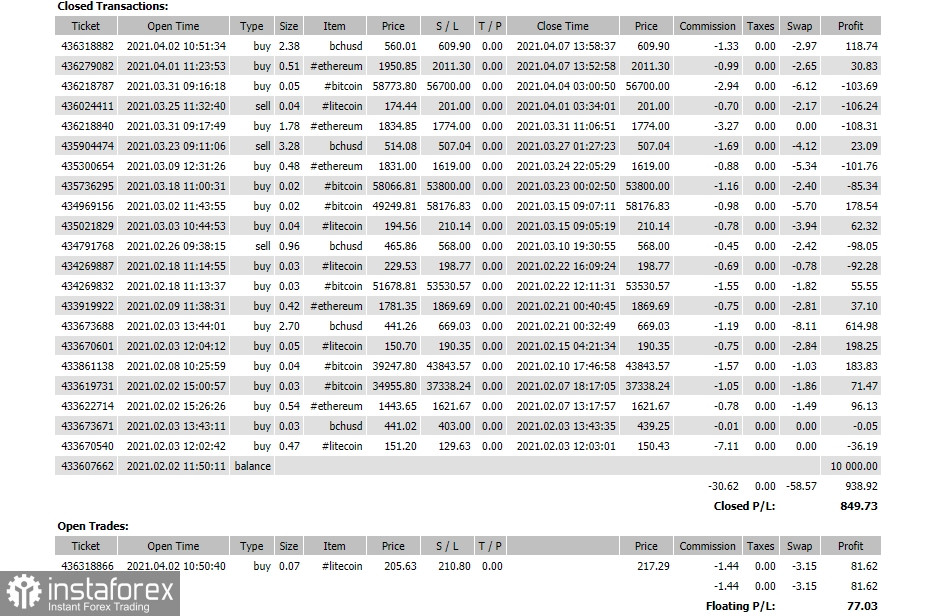The image size is (935, 616).
Task: Click the 'Open Trades:' heading
Action: click(93, 526)
